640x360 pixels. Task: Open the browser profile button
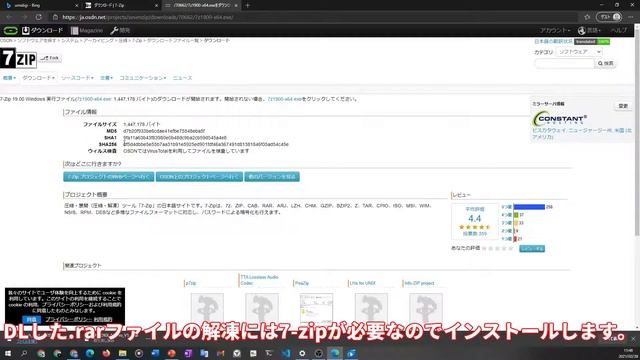(610, 17)
